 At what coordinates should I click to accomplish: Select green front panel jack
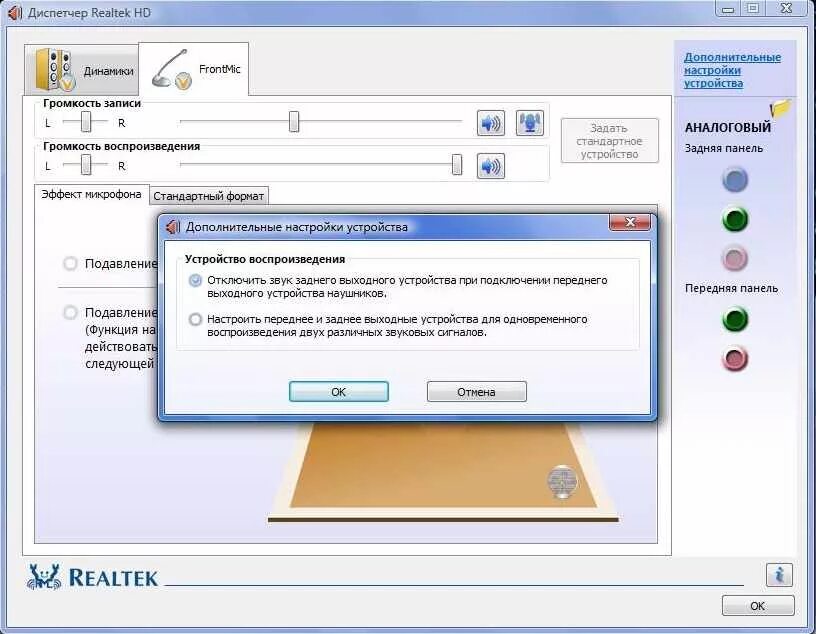click(735, 319)
